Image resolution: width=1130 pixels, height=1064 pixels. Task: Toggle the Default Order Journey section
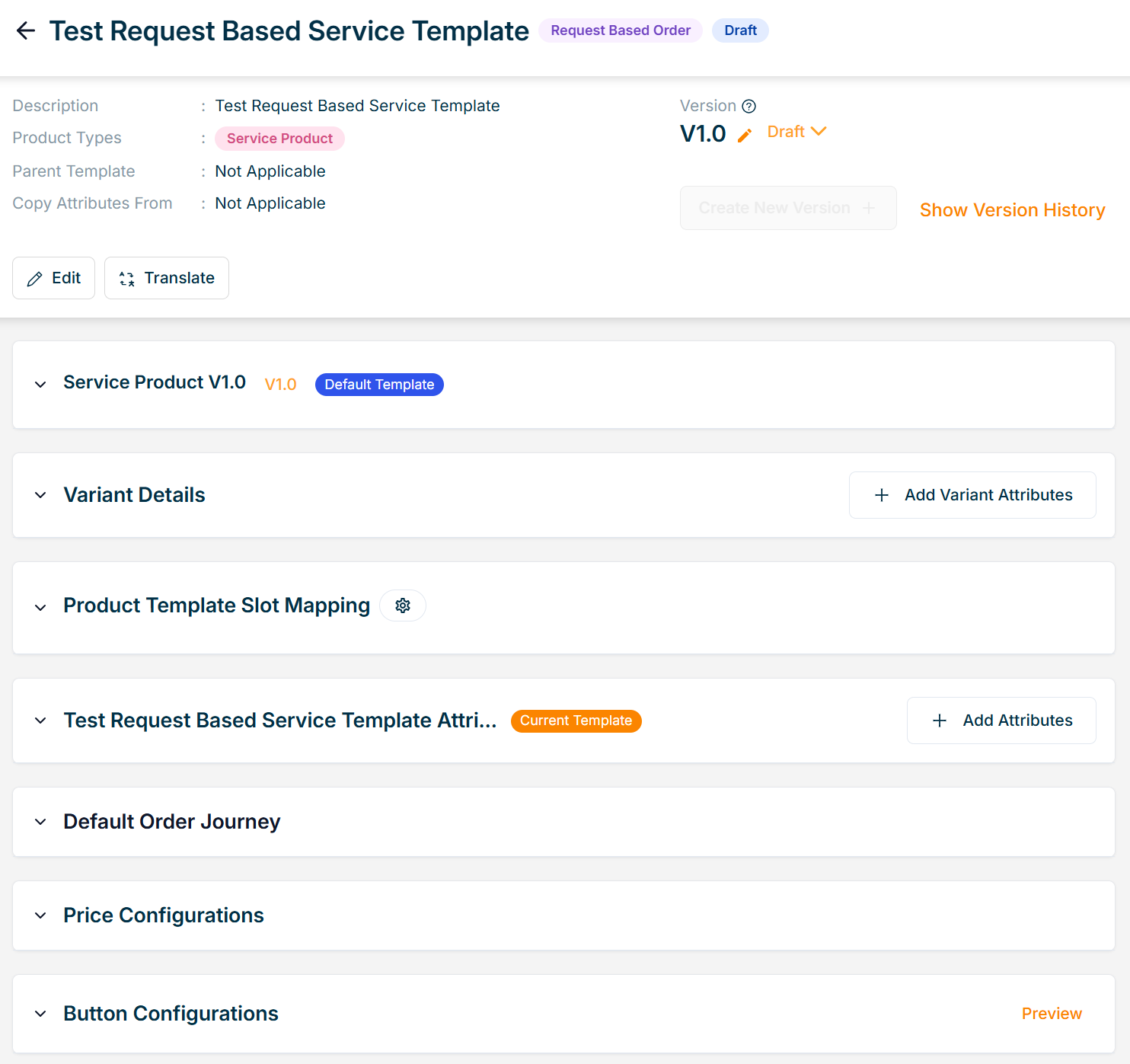pyautogui.click(x=40, y=822)
